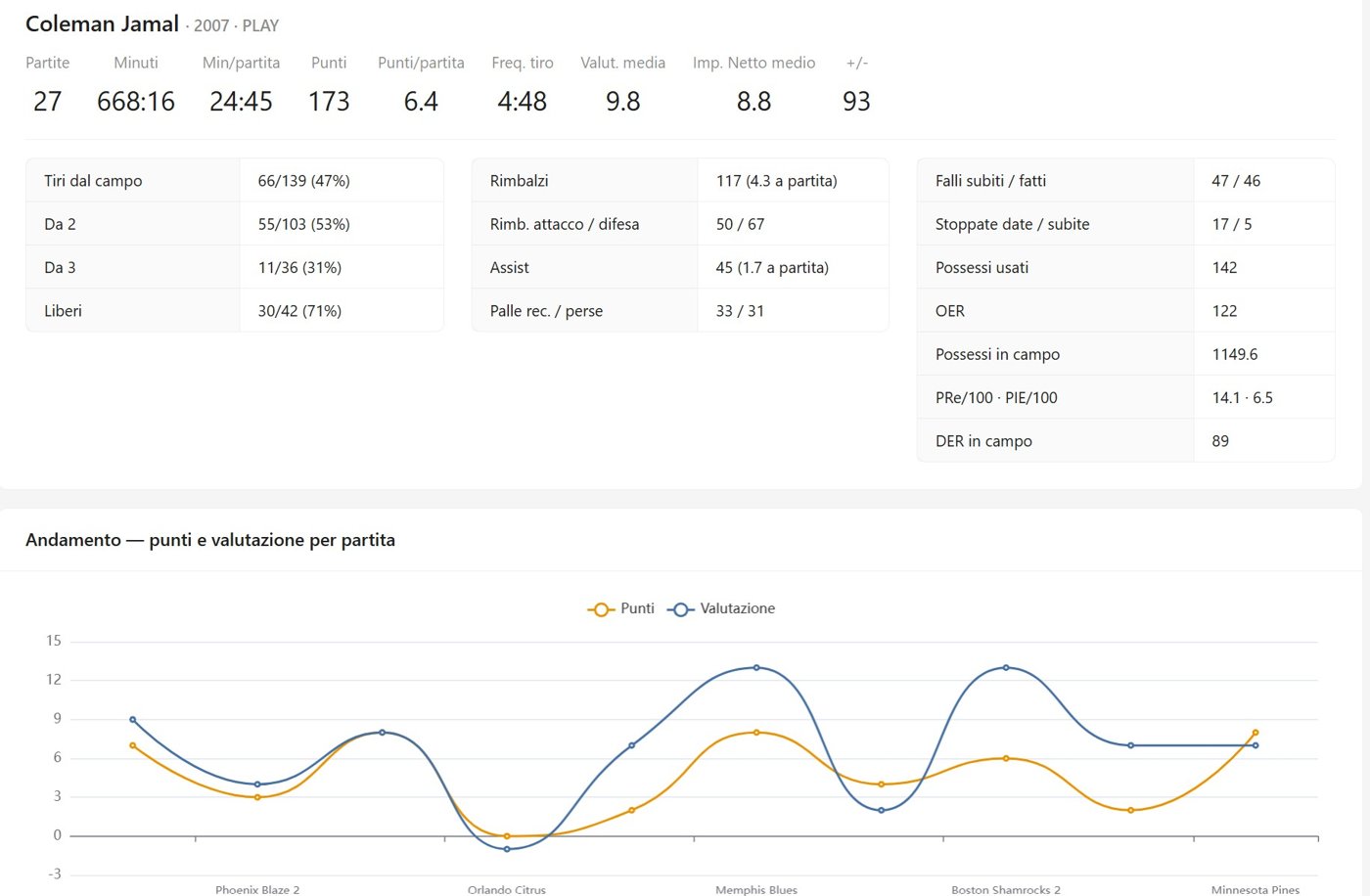The height and width of the screenshot is (896, 1370).
Task: Click the Punti/partita stat header
Action: (x=421, y=63)
